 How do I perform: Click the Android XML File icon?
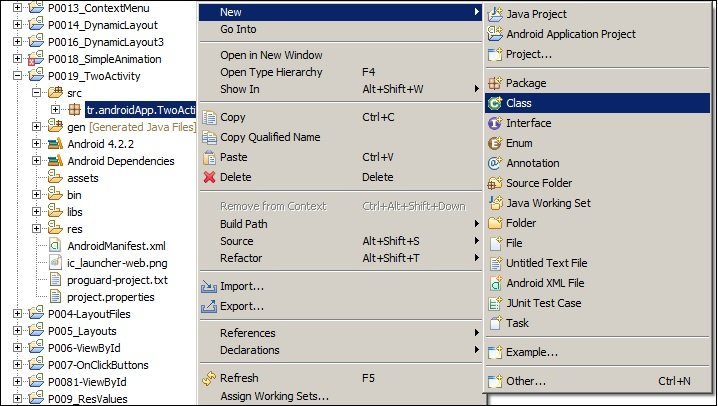494,283
